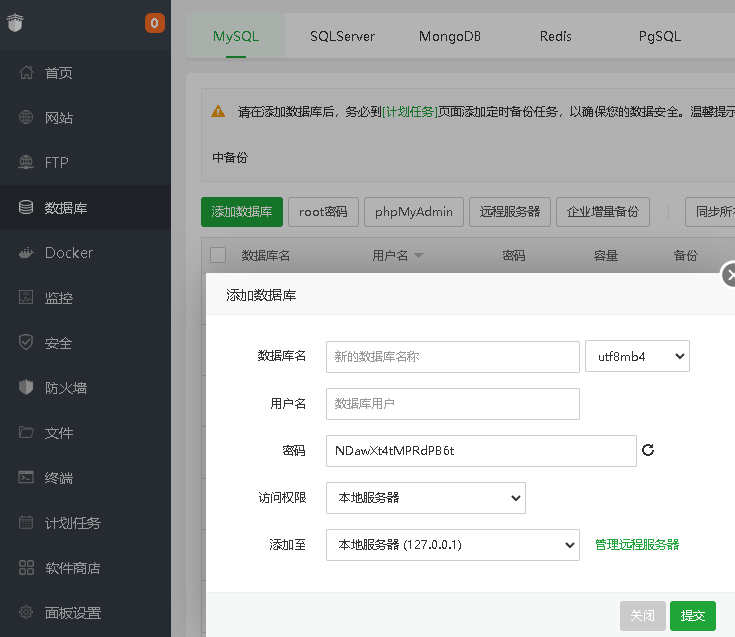Open the 管理远程服务器 link
This screenshot has width=735, height=637.
[637, 545]
